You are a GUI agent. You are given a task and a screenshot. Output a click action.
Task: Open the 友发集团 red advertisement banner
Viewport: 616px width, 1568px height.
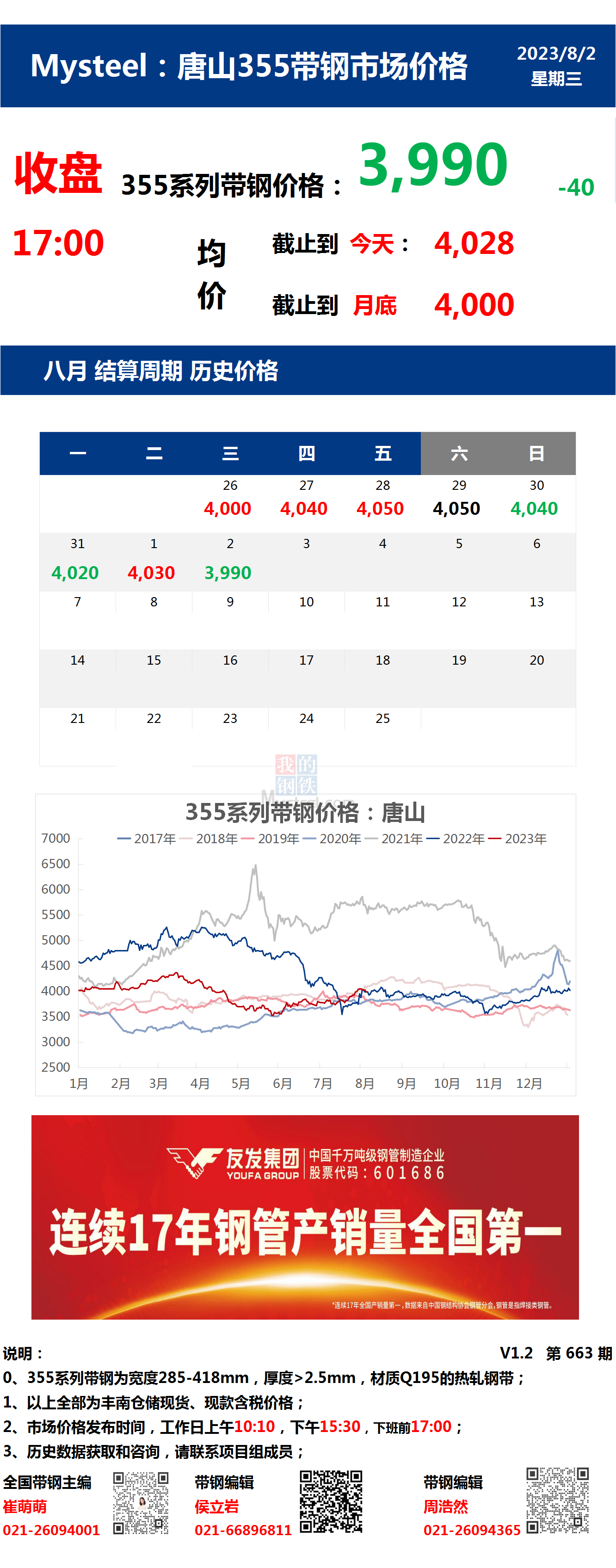click(x=305, y=1217)
